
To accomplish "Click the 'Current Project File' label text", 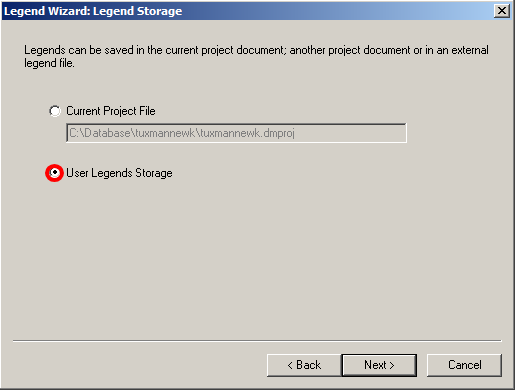I will 111,111.
